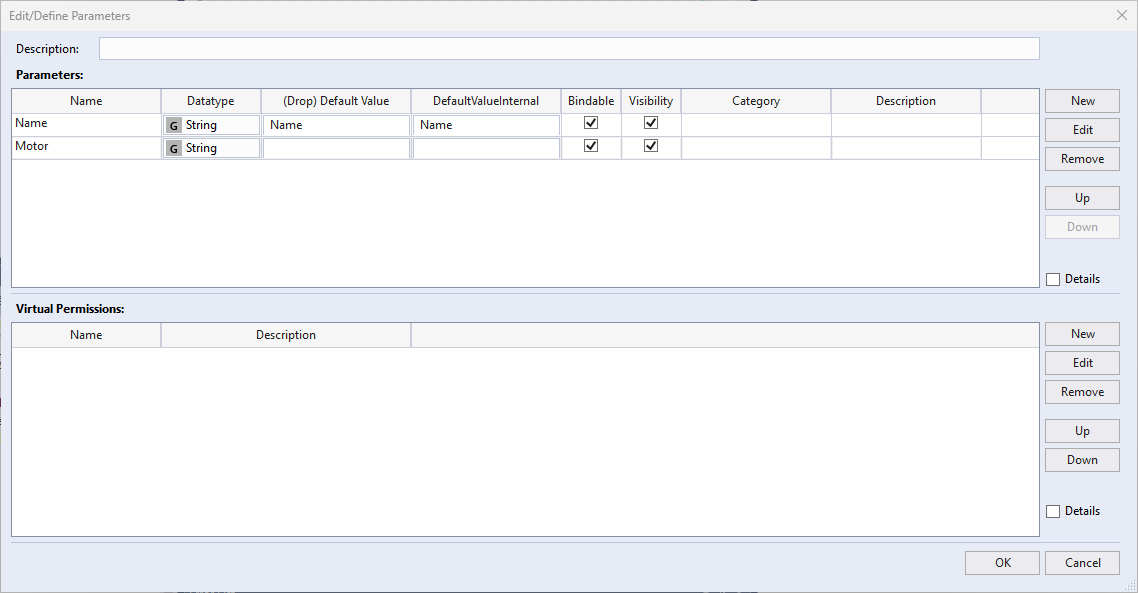Select the Name parameter row
The height and width of the screenshot is (593, 1138).
click(86, 123)
